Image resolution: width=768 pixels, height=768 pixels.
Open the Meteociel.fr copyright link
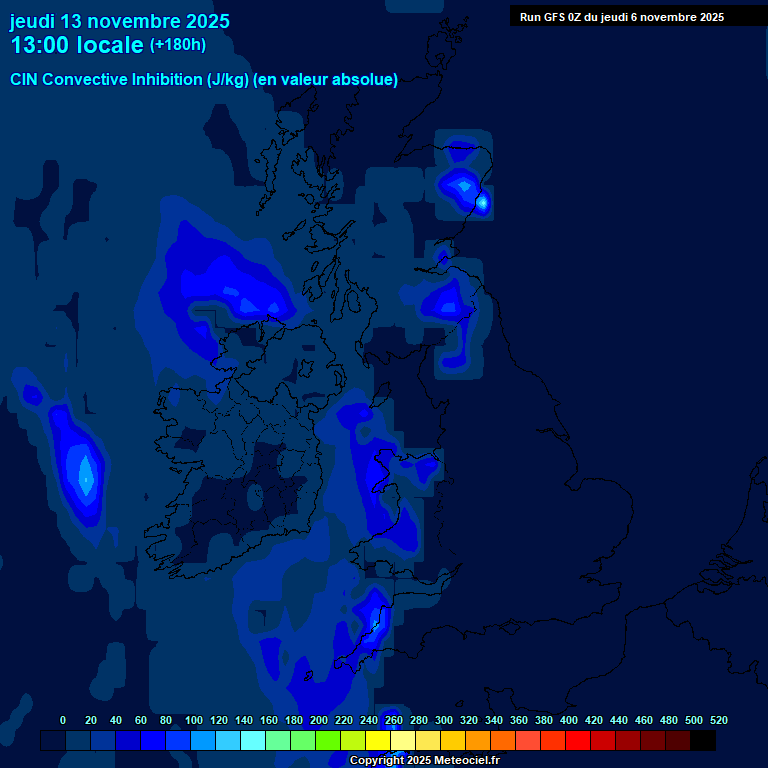point(424,761)
